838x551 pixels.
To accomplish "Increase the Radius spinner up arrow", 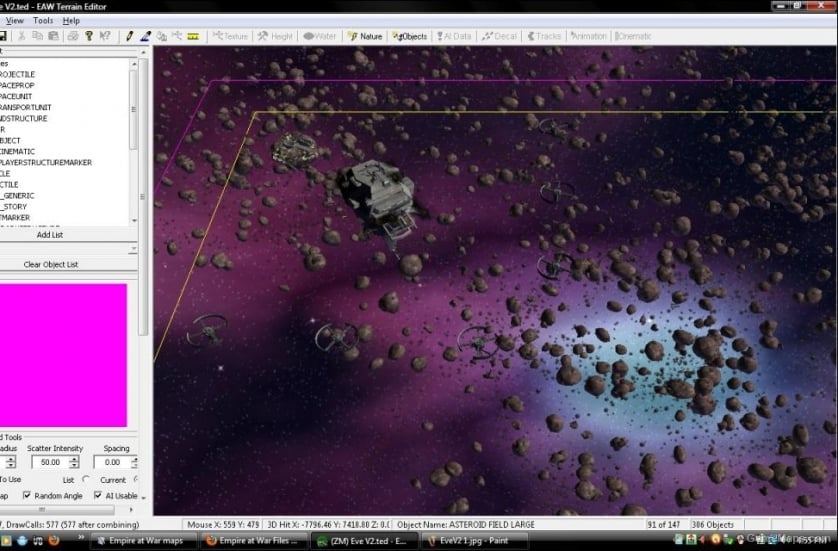I will tap(10, 459).
